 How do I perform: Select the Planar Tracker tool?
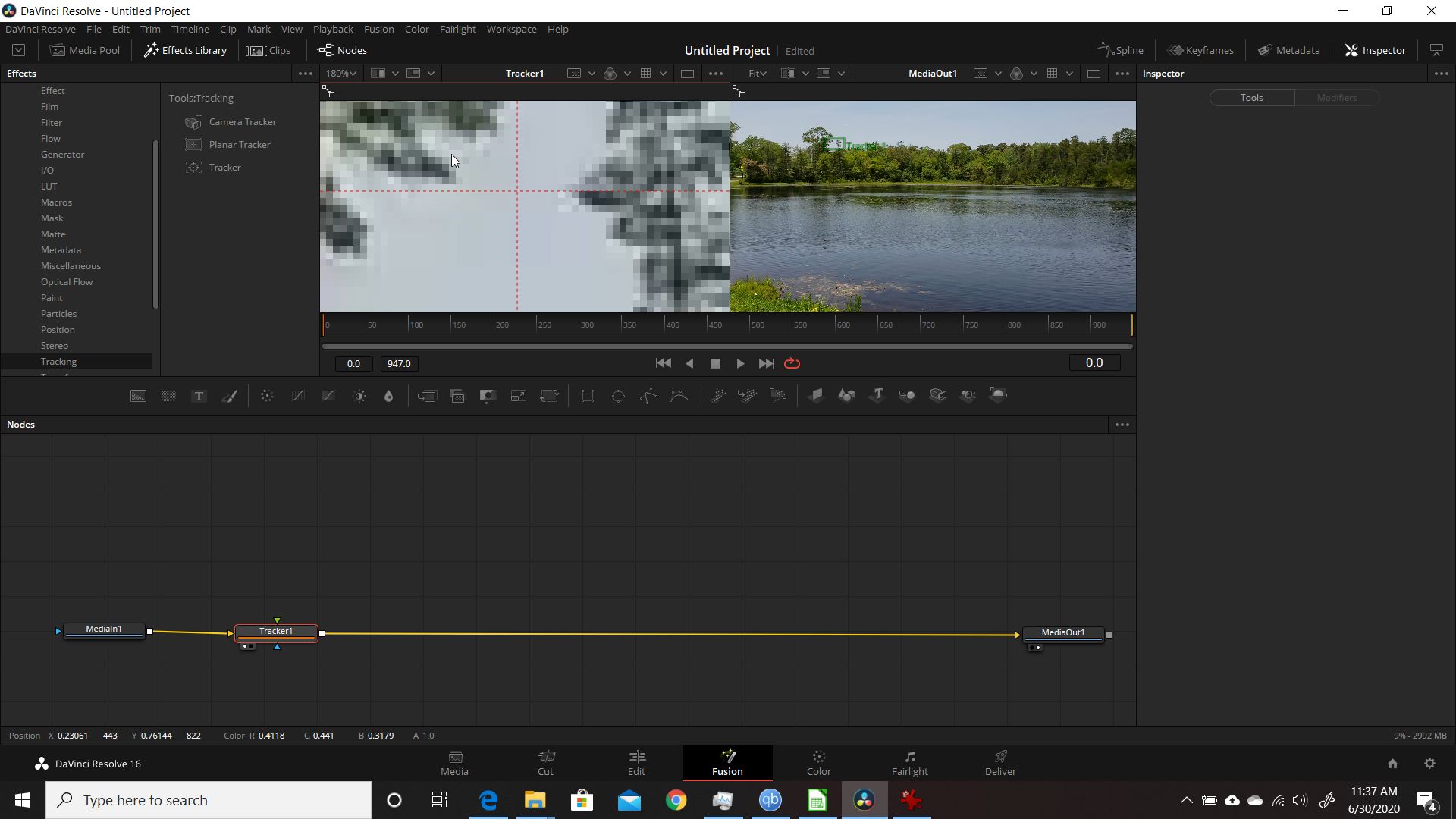[x=228, y=145]
